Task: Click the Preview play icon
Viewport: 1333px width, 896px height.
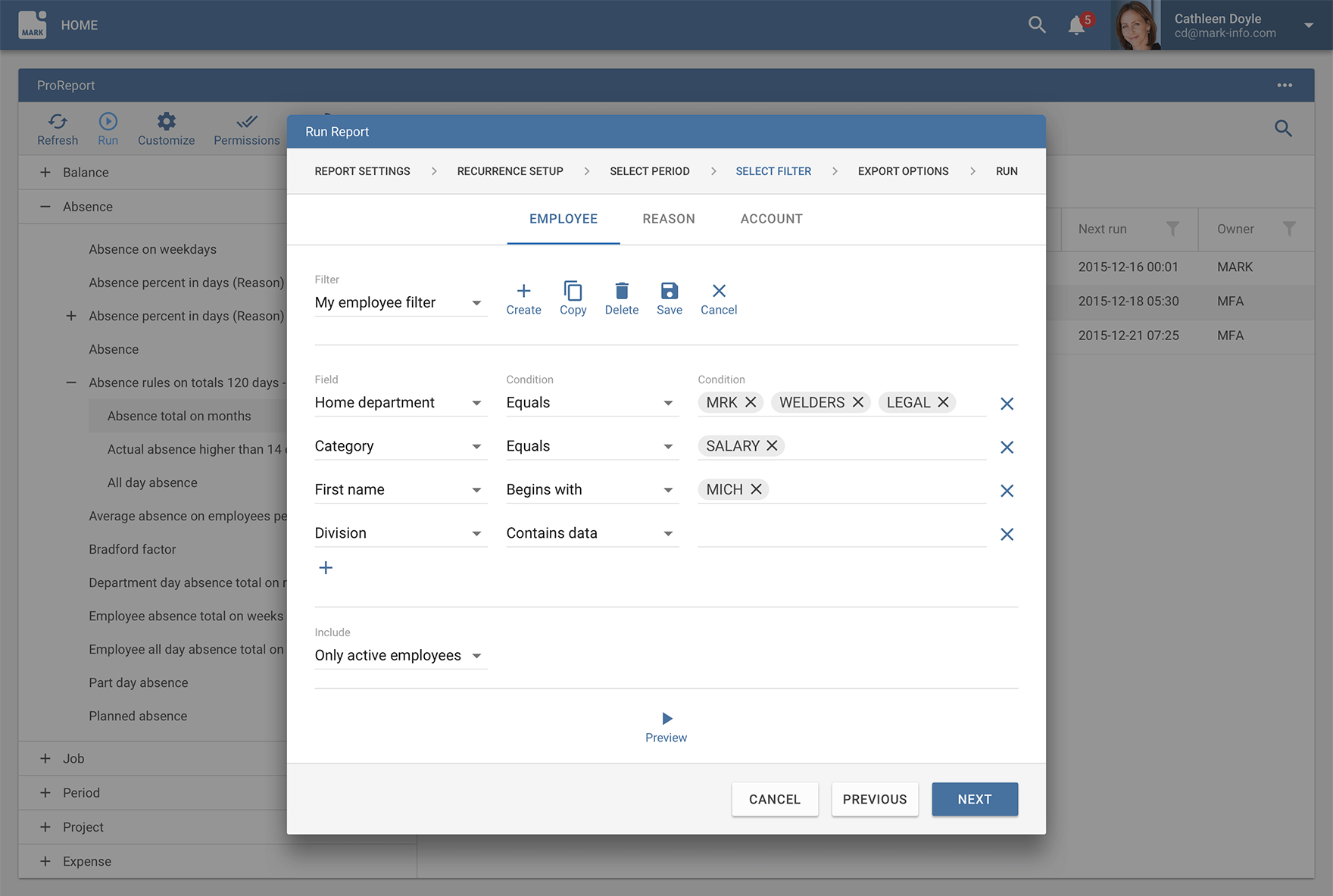Action: click(666, 718)
